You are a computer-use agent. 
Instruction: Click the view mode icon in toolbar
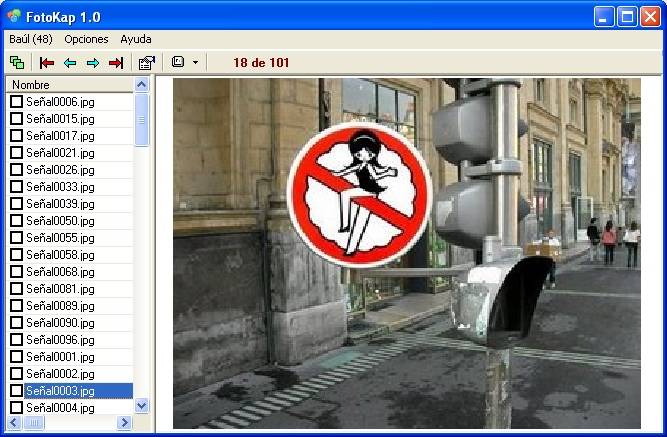(x=178, y=62)
